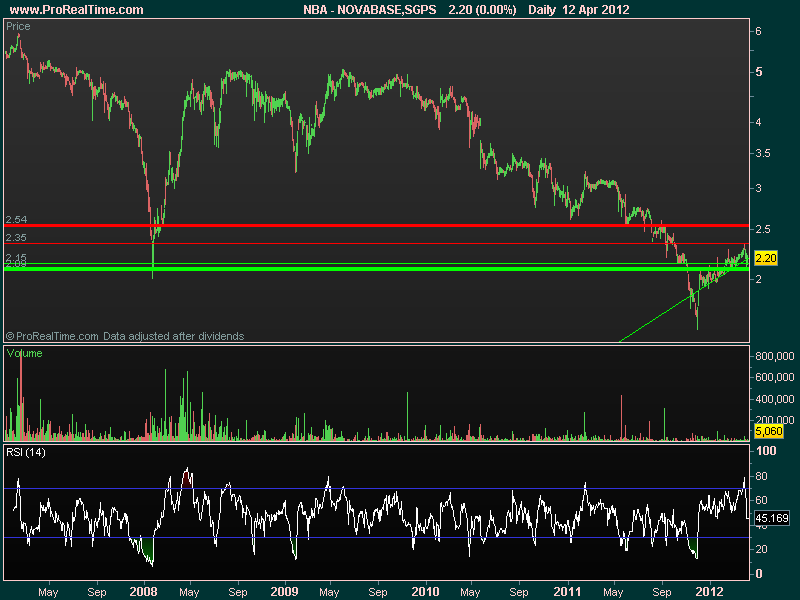Screen dimensions: 800x600
Task: Click the 6 value on price axis
Action: coord(758,31)
